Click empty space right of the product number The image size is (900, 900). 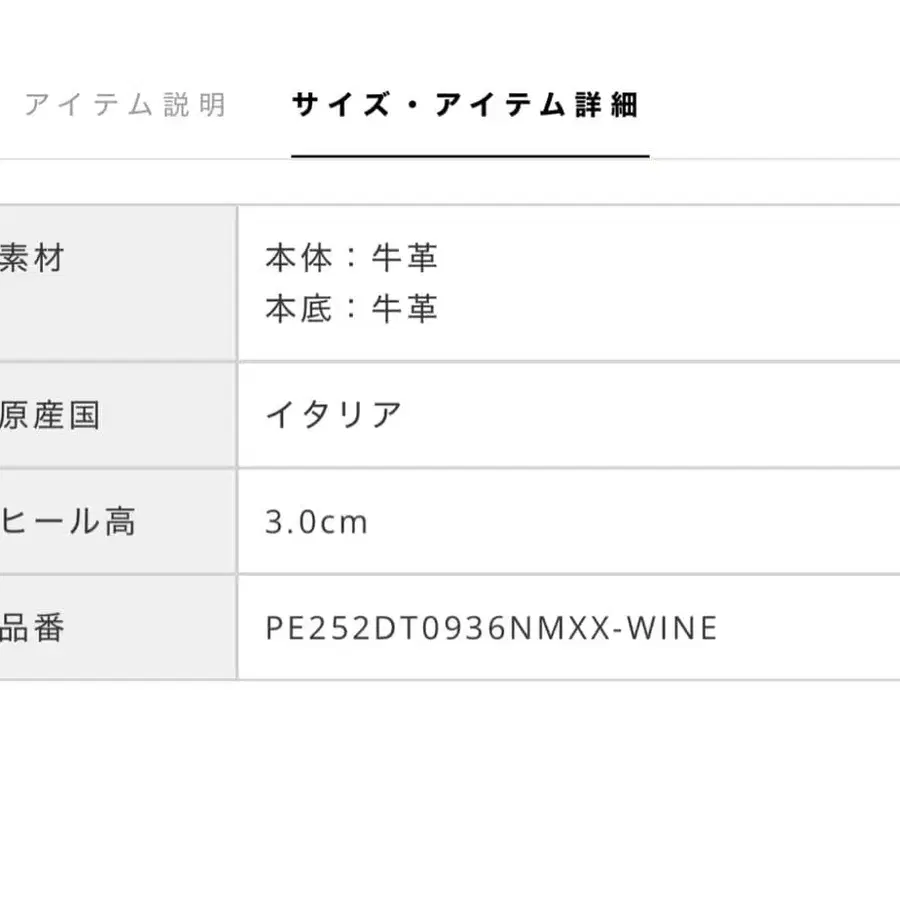pyautogui.click(x=810, y=628)
